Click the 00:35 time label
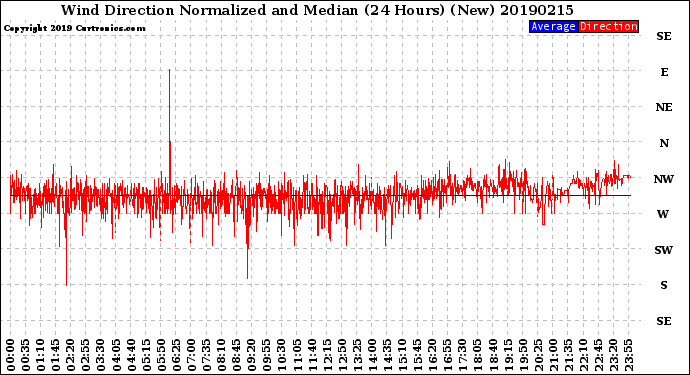690x375 pixels. click(26, 355)
